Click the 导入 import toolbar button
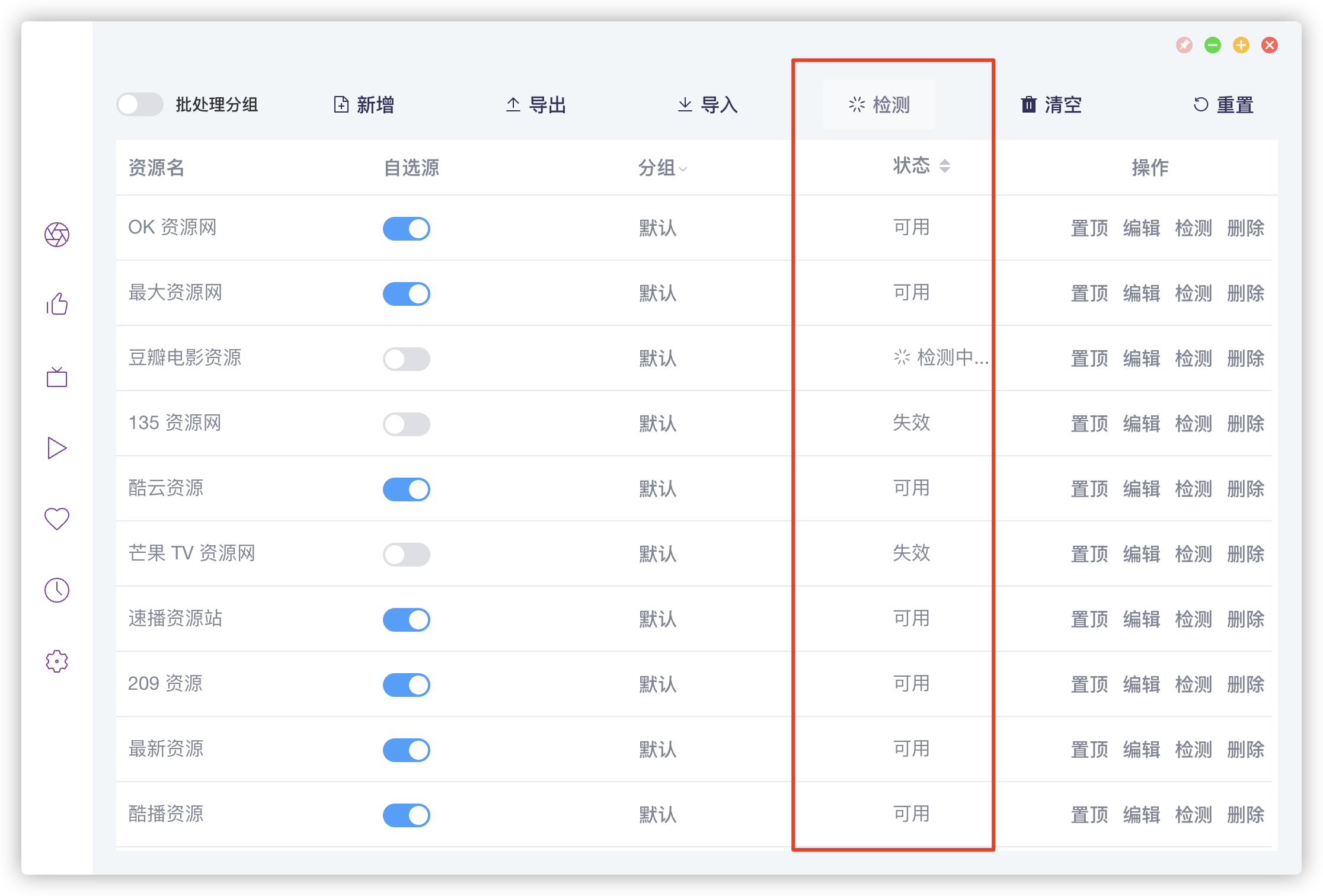Image resolution: width=1323 pixels, height=896 pixels. (x=708, y=105)
